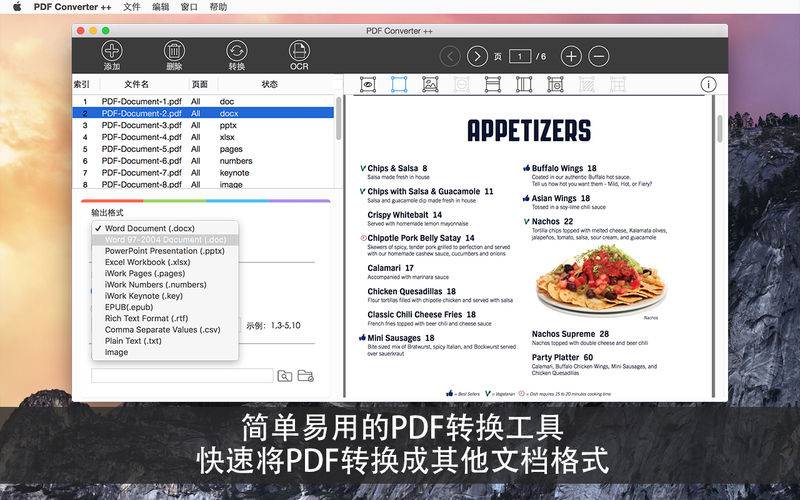Select the image area marking tool

pos(429,85)
